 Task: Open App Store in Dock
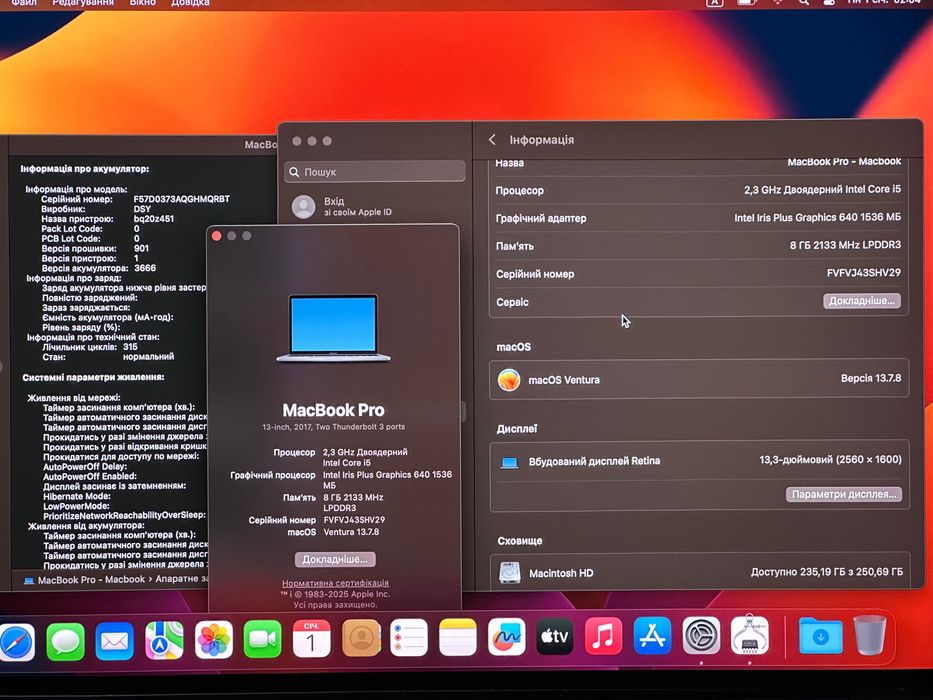coord(652,636)
